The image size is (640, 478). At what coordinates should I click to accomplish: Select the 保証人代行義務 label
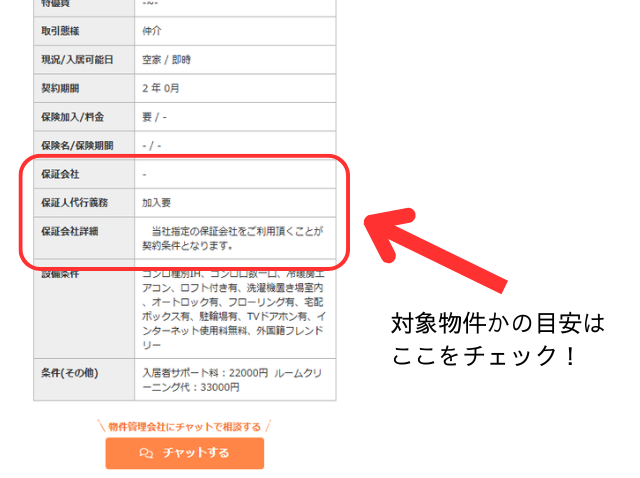click(74, 202)
